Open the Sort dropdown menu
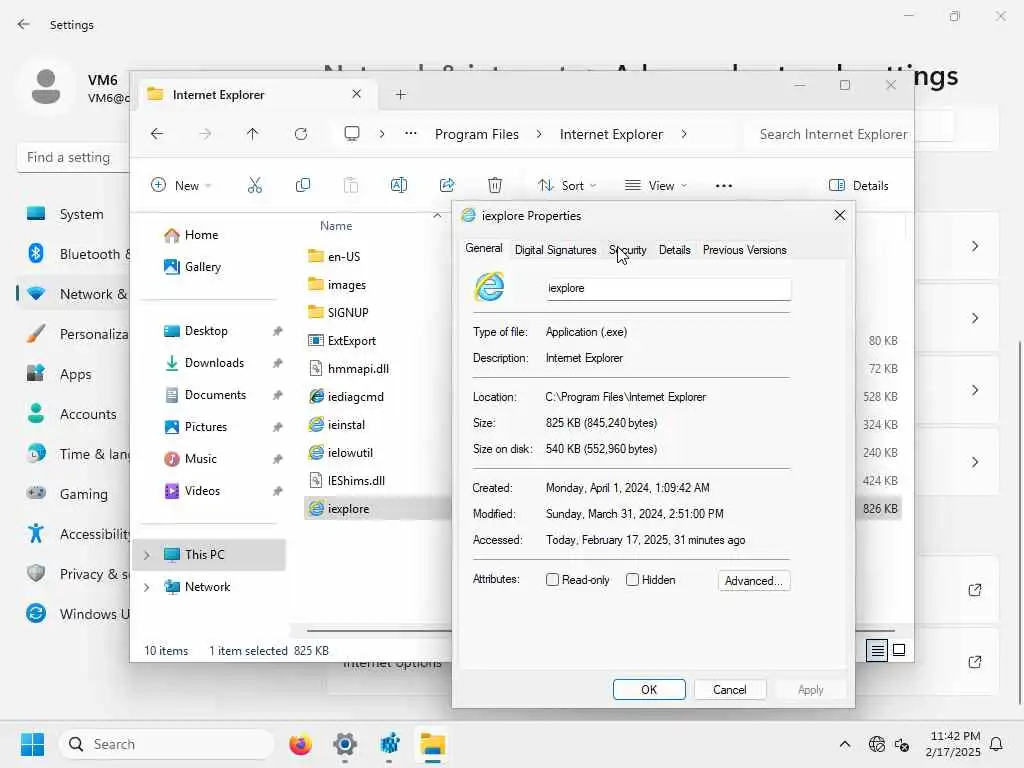The image size is (1024, 768). tap(567, 185)
